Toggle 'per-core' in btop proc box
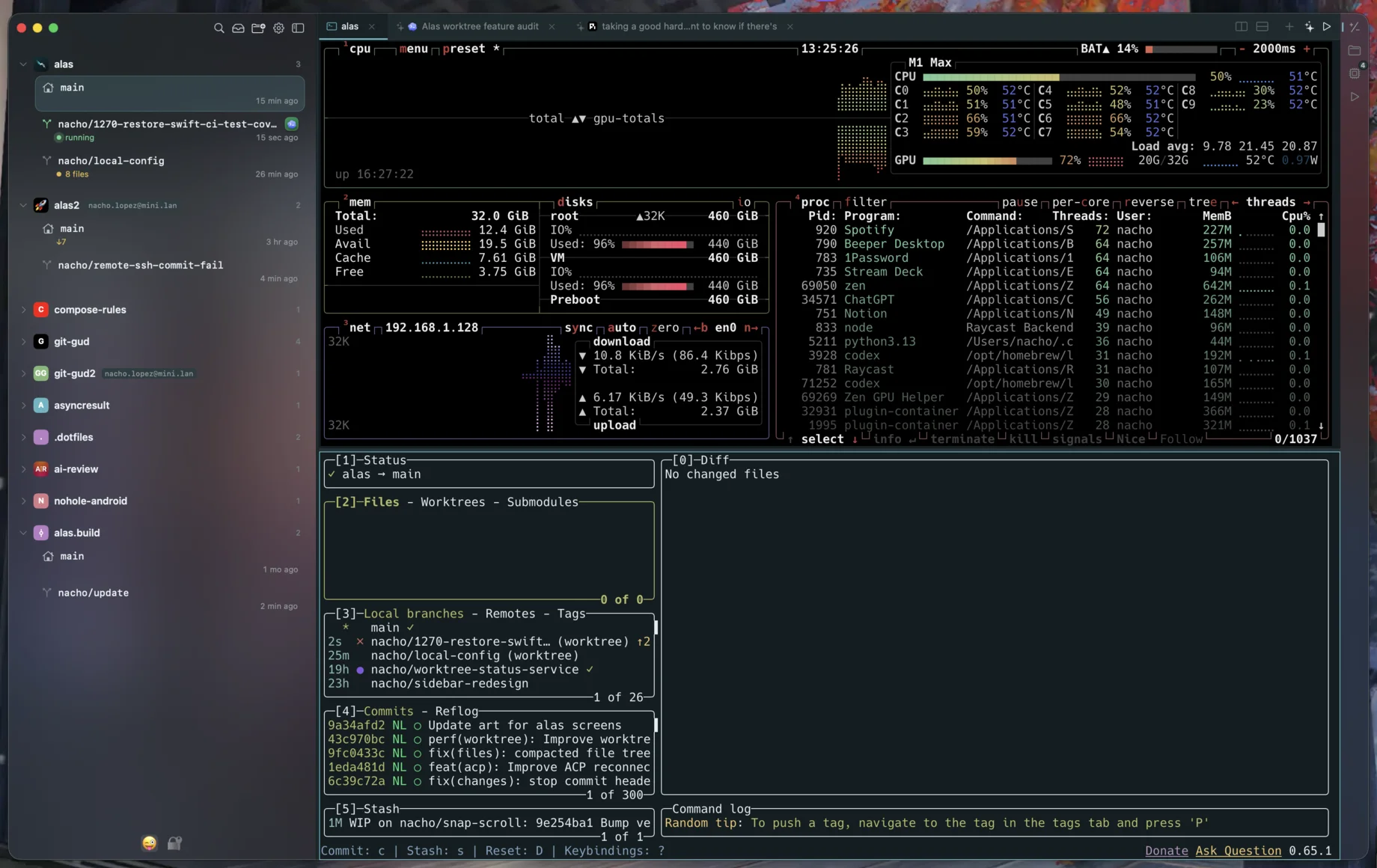Screen dimensions: 1377x868 pyautogui.click(x=1081, y=202)
